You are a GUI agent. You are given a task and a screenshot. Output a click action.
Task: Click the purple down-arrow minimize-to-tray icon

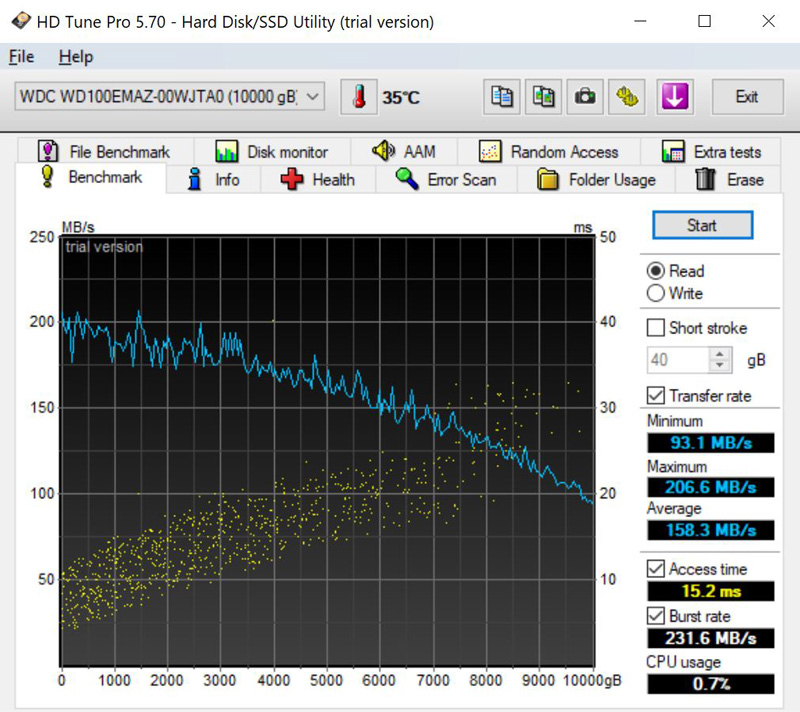coord(675,97)
